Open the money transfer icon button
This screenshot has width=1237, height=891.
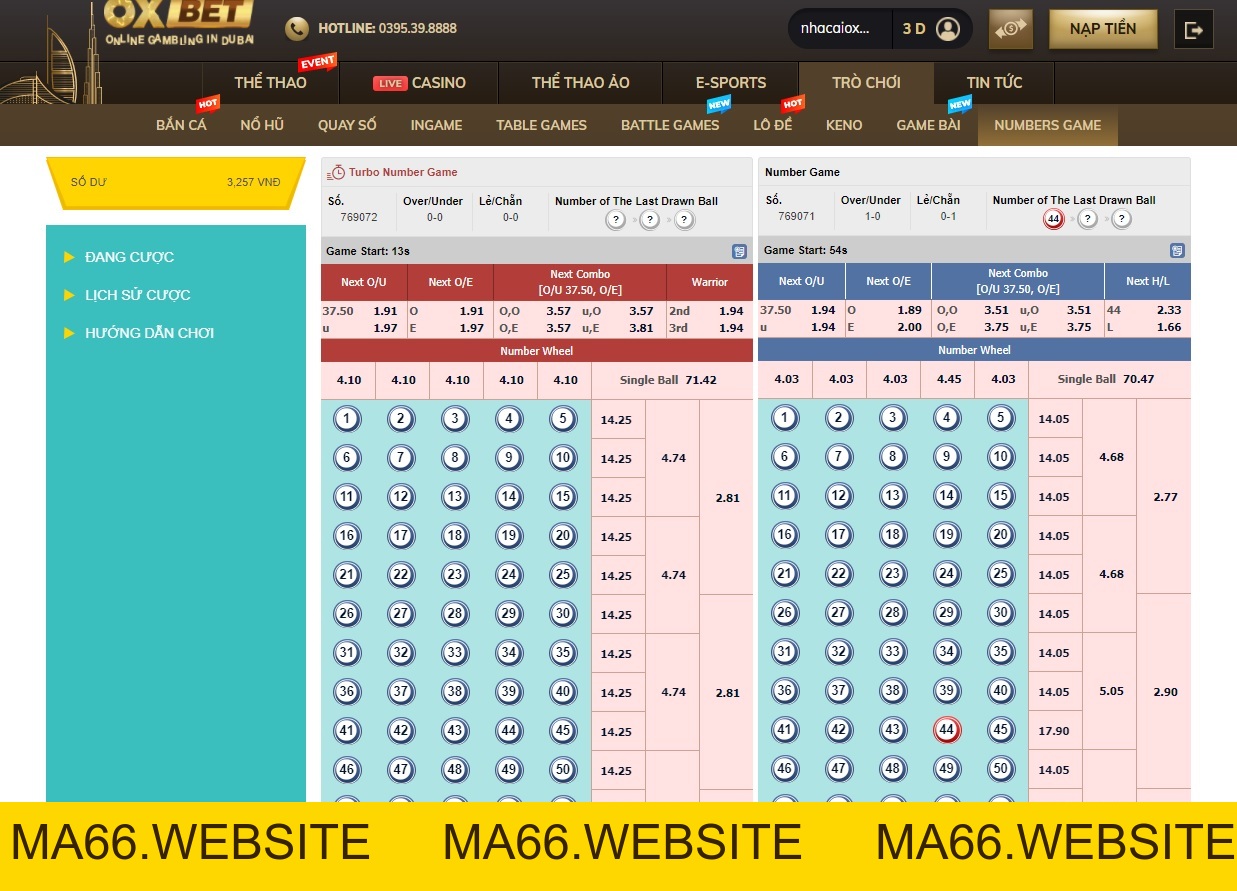[x=1010, y=29]
